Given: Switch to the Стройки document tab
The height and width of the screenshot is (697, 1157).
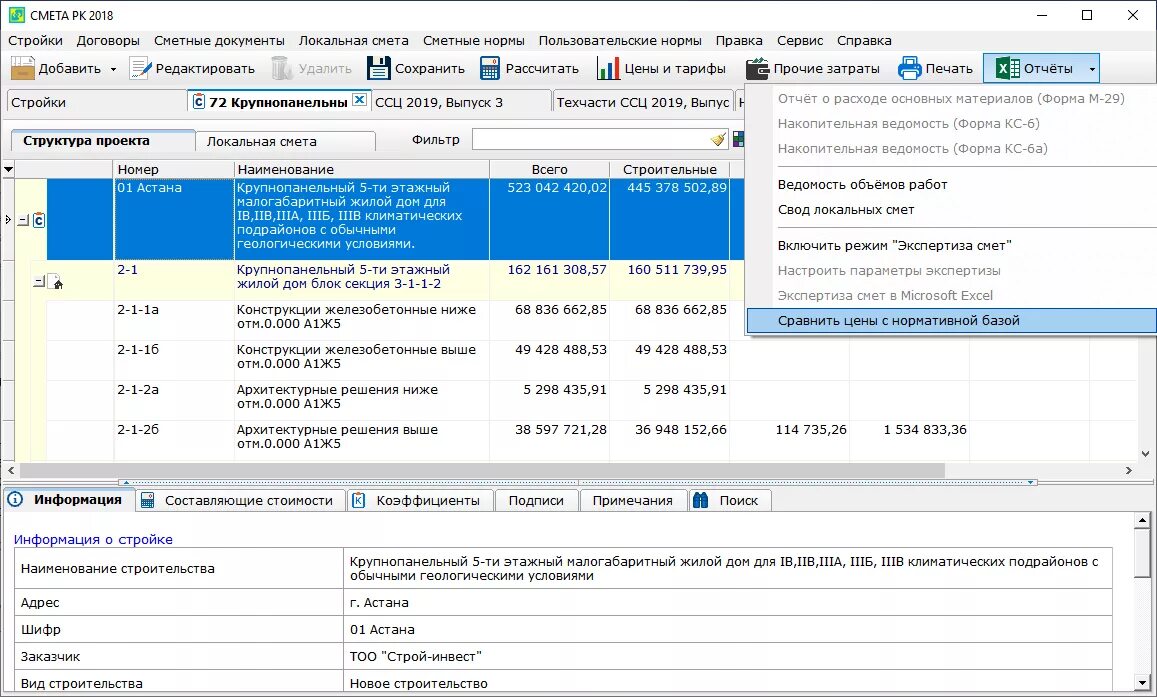Looking at the screenshot, I should coord(96,103).
